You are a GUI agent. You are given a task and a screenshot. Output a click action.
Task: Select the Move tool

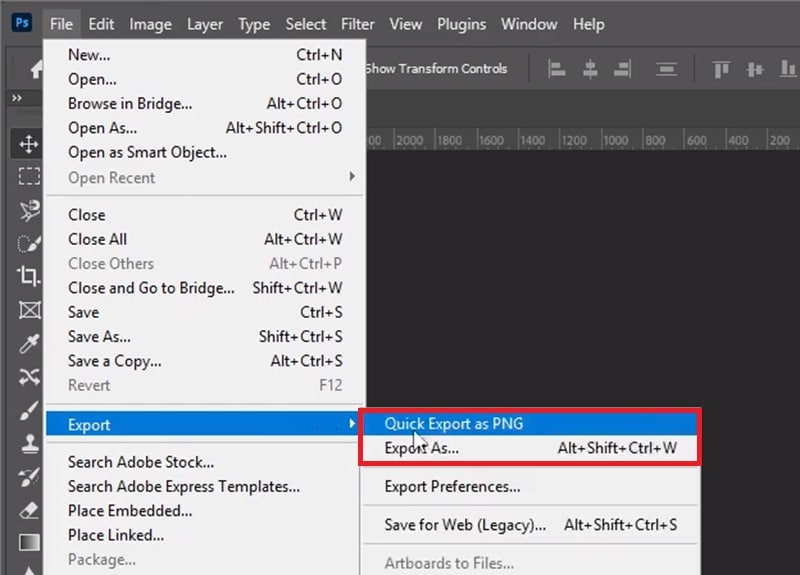(x=29, y=144)
